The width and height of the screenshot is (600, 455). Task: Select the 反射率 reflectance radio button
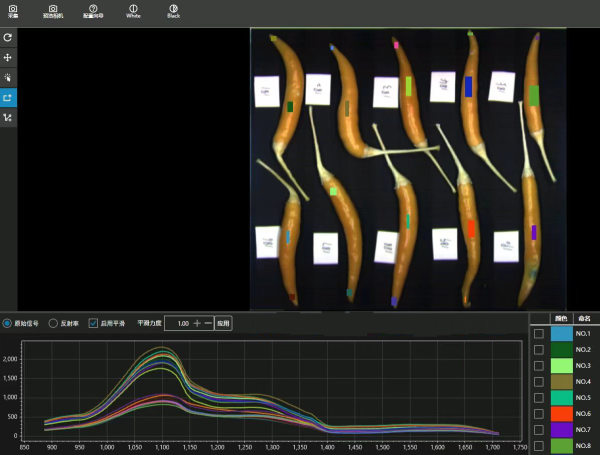pyautogui.click(x=54, y=323)
